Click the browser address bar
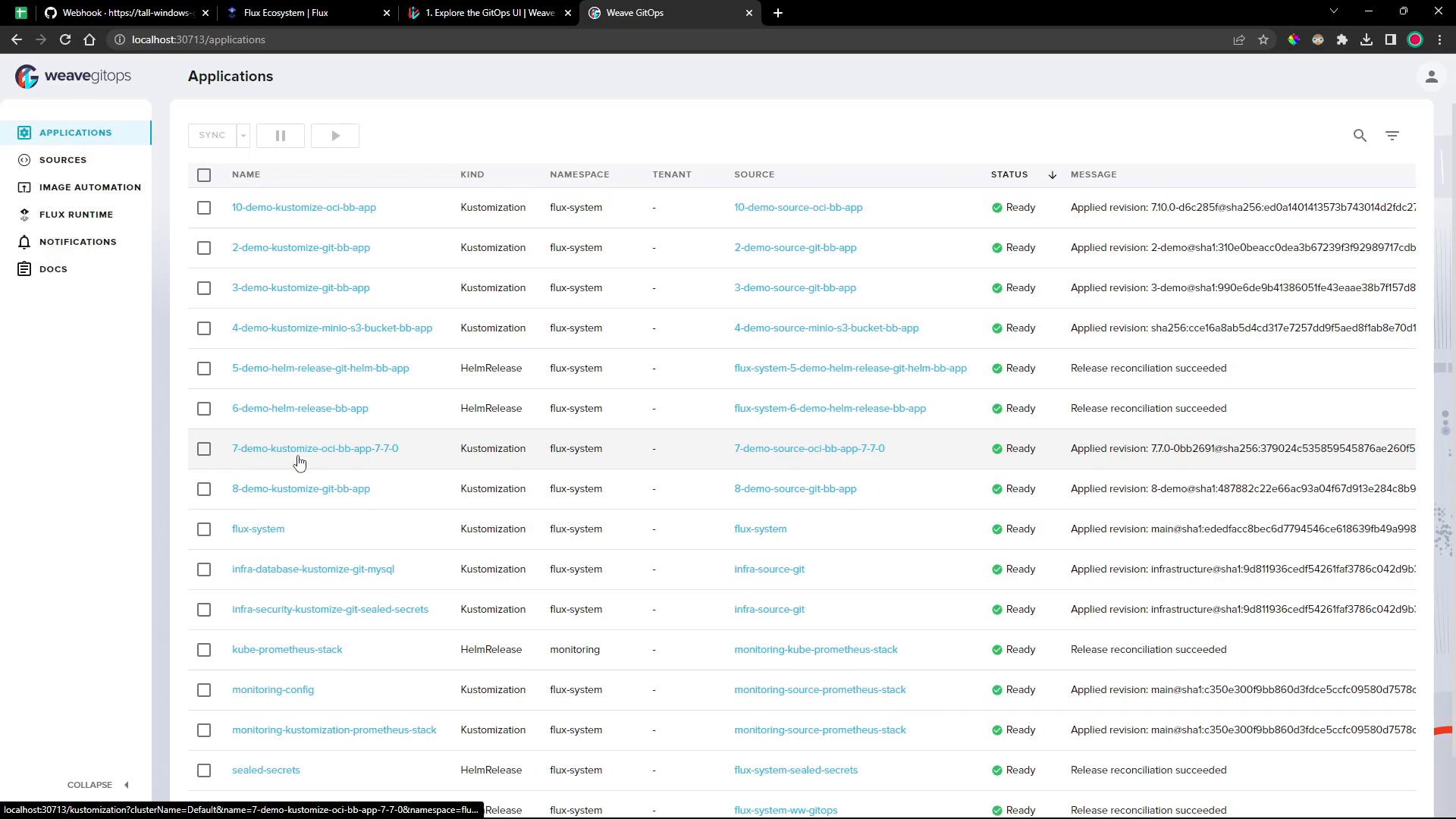This screenshot has width=1456, height=819. pyautogui.click(x=667, y=39)
